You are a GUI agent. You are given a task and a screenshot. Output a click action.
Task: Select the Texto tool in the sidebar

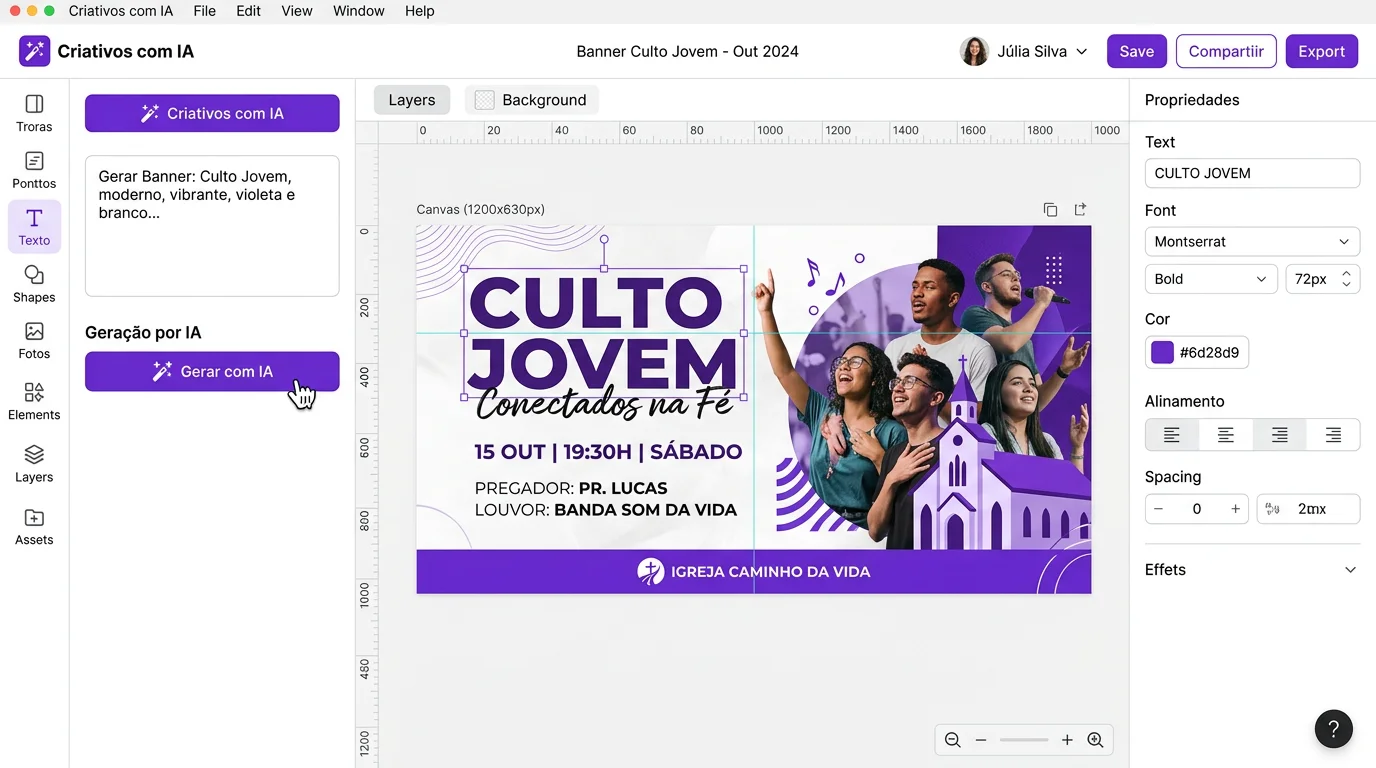pyautogui.click(x=34, y=226)
